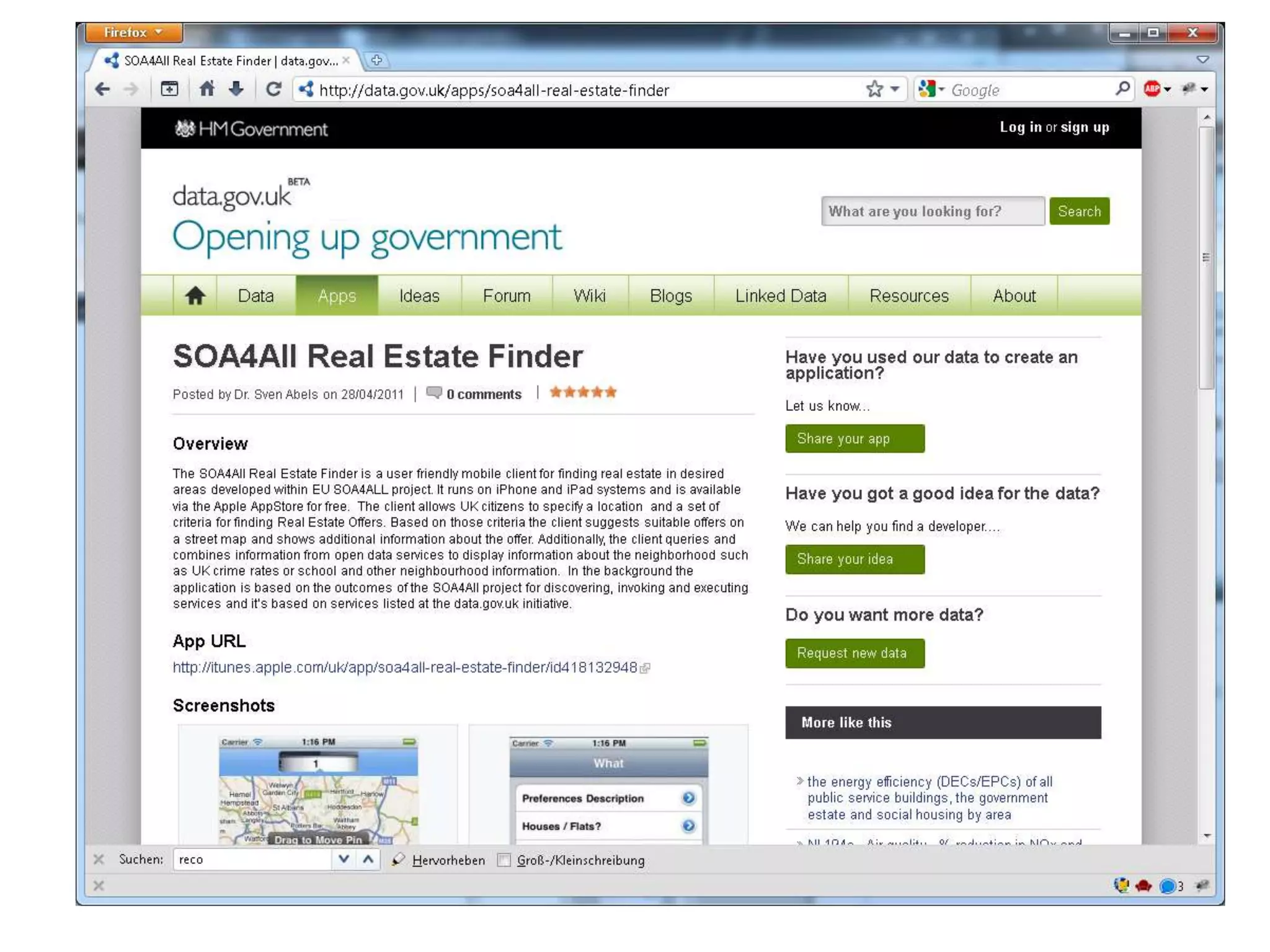Close the add-on bar with the X
Image resolution: width=1270 pixels, height=952 pixels.
[99, 886]
